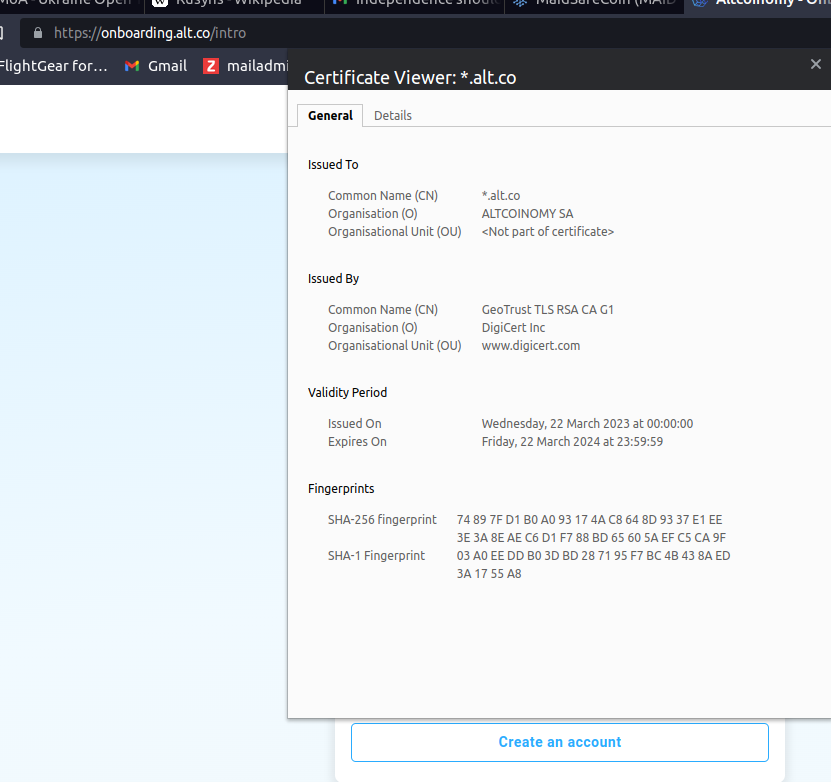Viewport: 831px width, 782px height.
Task: Click the "Issued On" label
Action: [355, 423]
